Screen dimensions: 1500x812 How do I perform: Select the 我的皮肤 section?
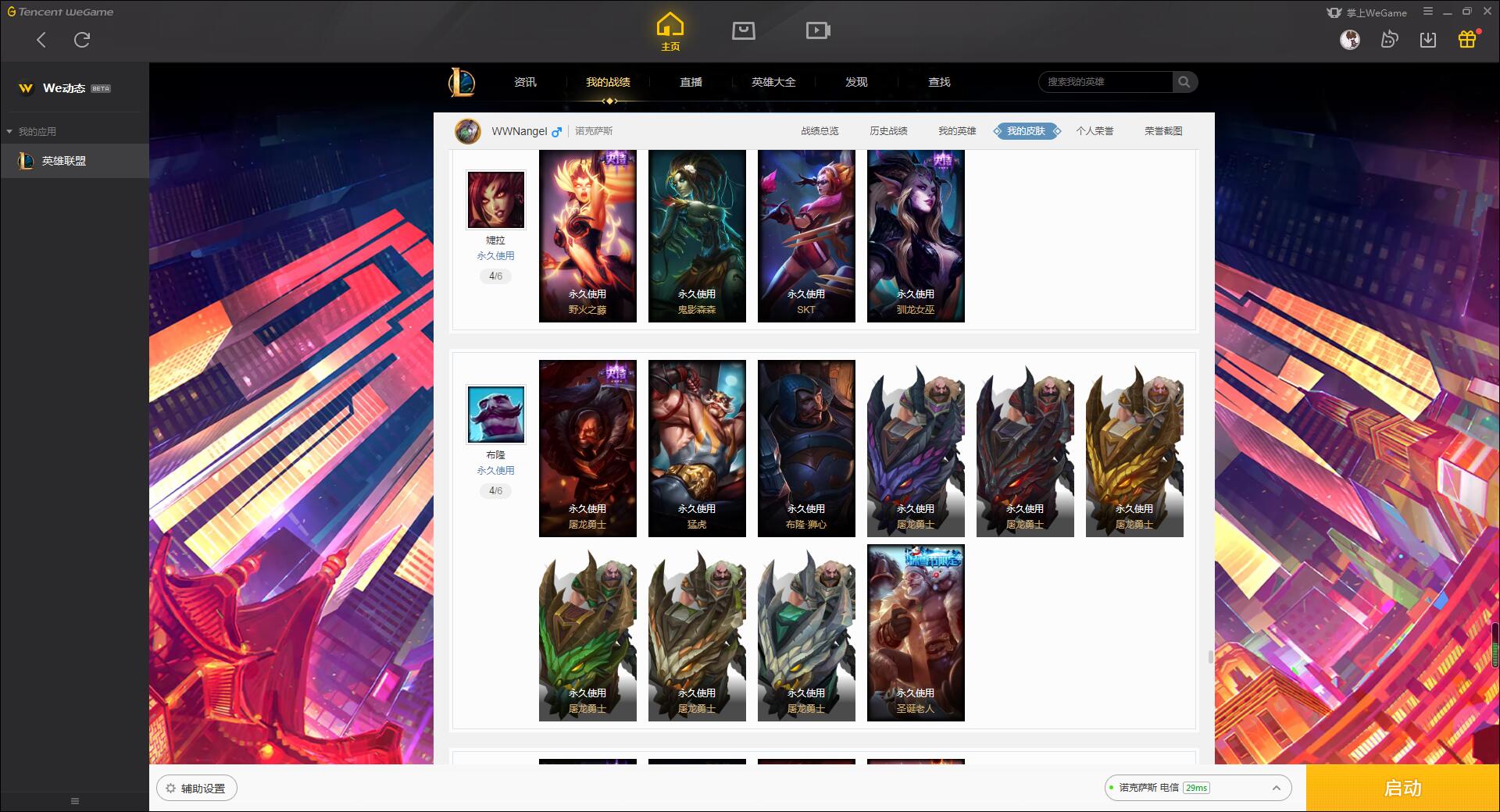(x=1026, y=131)
